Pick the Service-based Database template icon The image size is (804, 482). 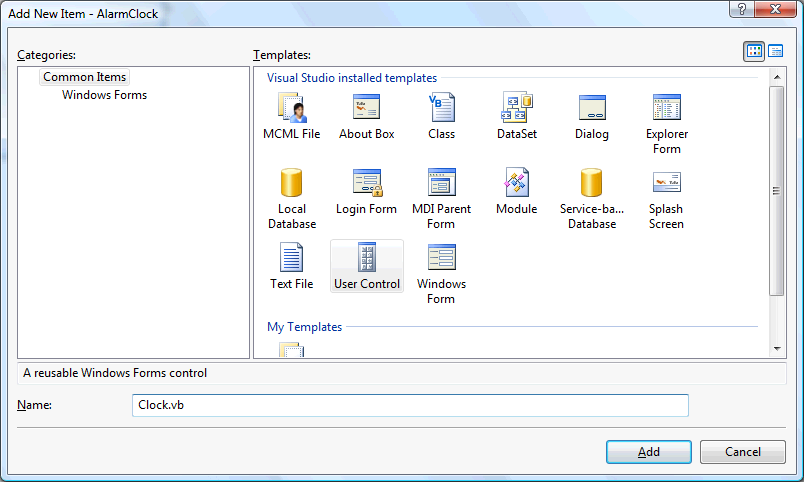tap(591, 183)
